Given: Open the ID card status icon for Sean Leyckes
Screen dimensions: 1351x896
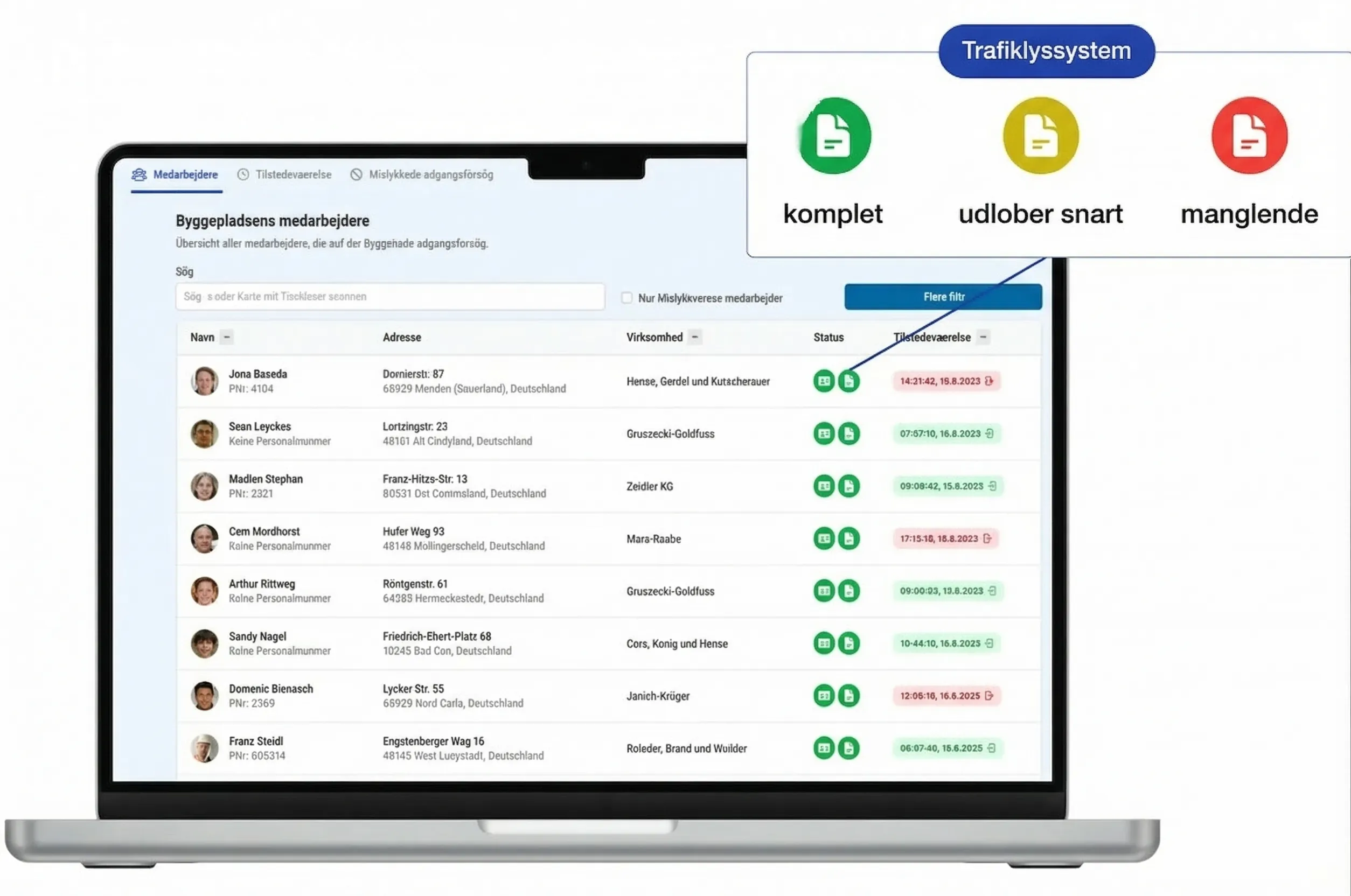Looking at the screenshot, I should 823,433.
